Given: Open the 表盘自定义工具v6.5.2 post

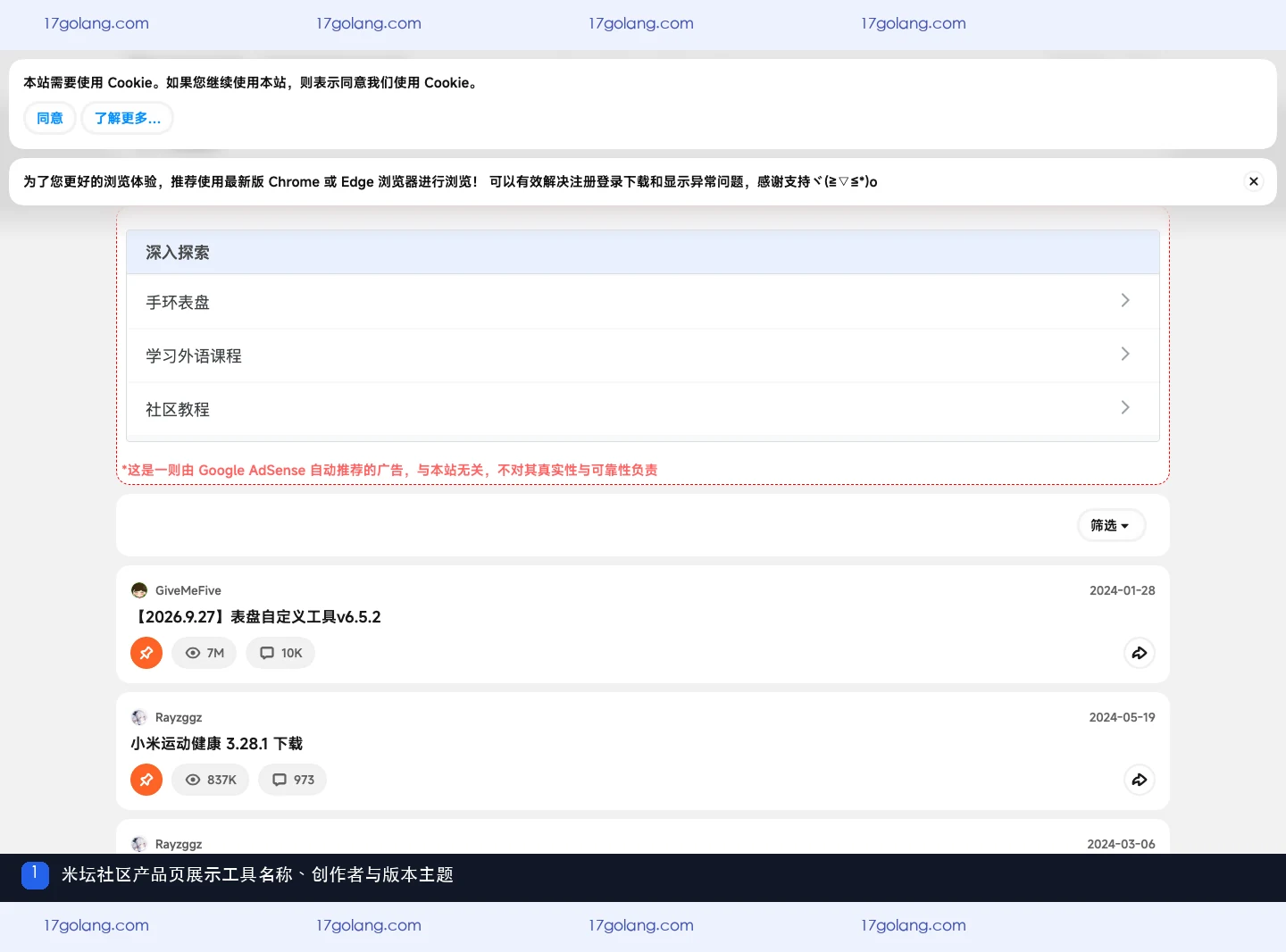Looking at the screenshot, I should 256,617.
